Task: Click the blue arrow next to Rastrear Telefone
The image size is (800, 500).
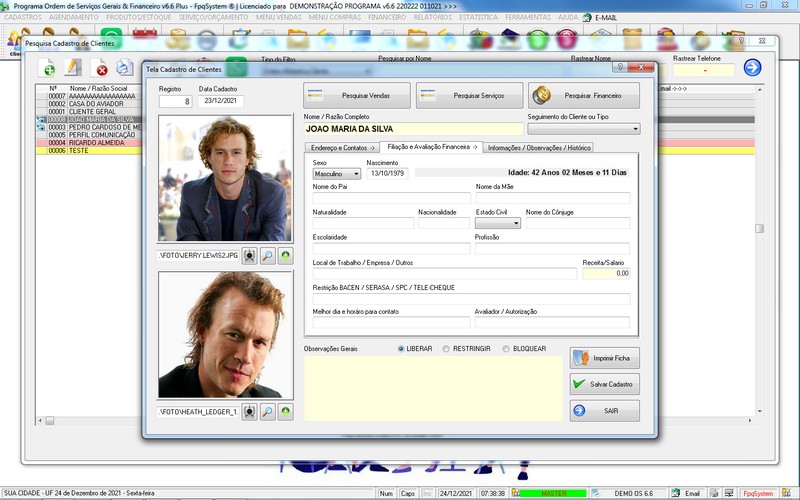Action: pos(752,67)
